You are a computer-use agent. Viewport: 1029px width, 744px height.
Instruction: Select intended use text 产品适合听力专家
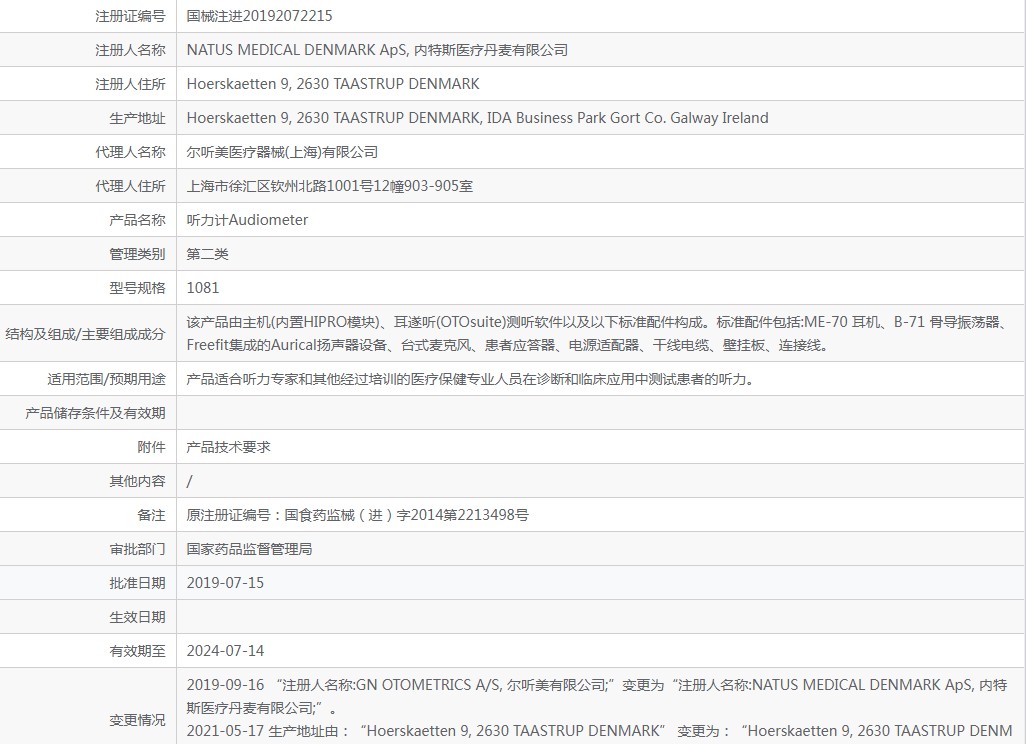(471, 379)
